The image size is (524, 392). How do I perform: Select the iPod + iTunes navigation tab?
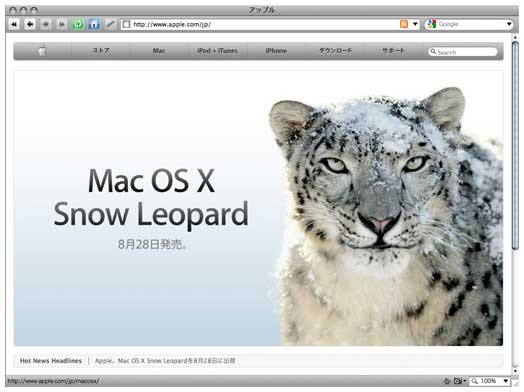pyautogui.click(x=217, y=51)
